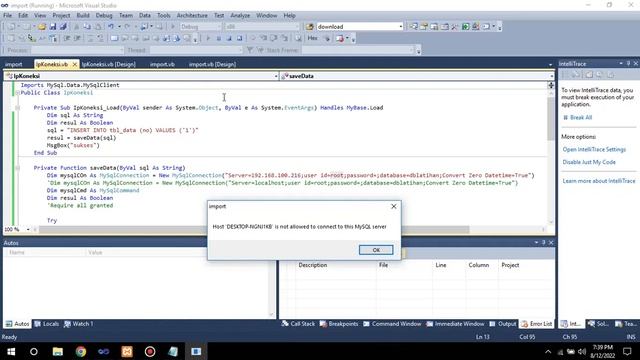Screen dimensions: 640x360
Task: Click the Properties Window icon in toolbar
Action: (424, 27)
